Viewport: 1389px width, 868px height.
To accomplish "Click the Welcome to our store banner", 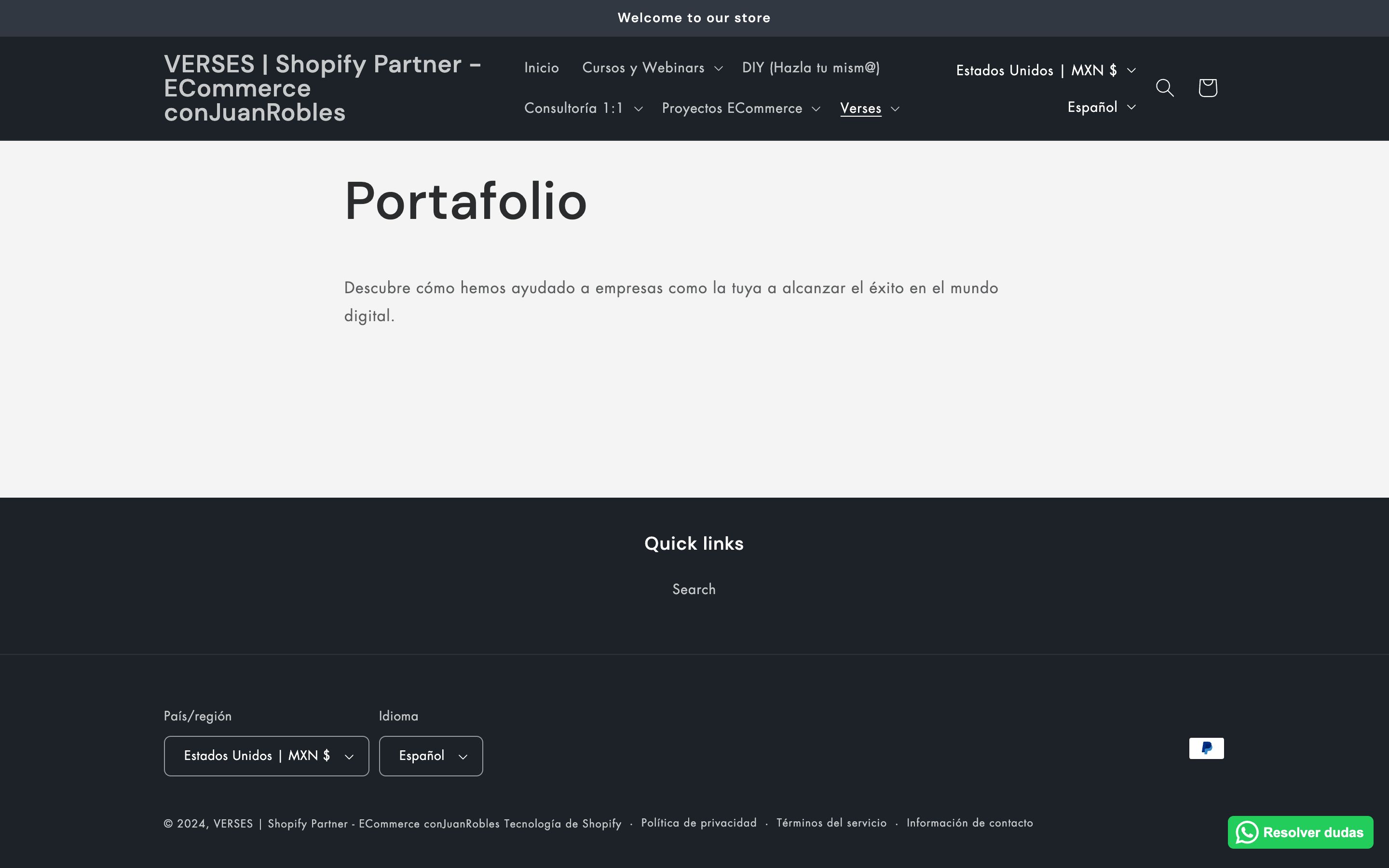I will [694, 18].
